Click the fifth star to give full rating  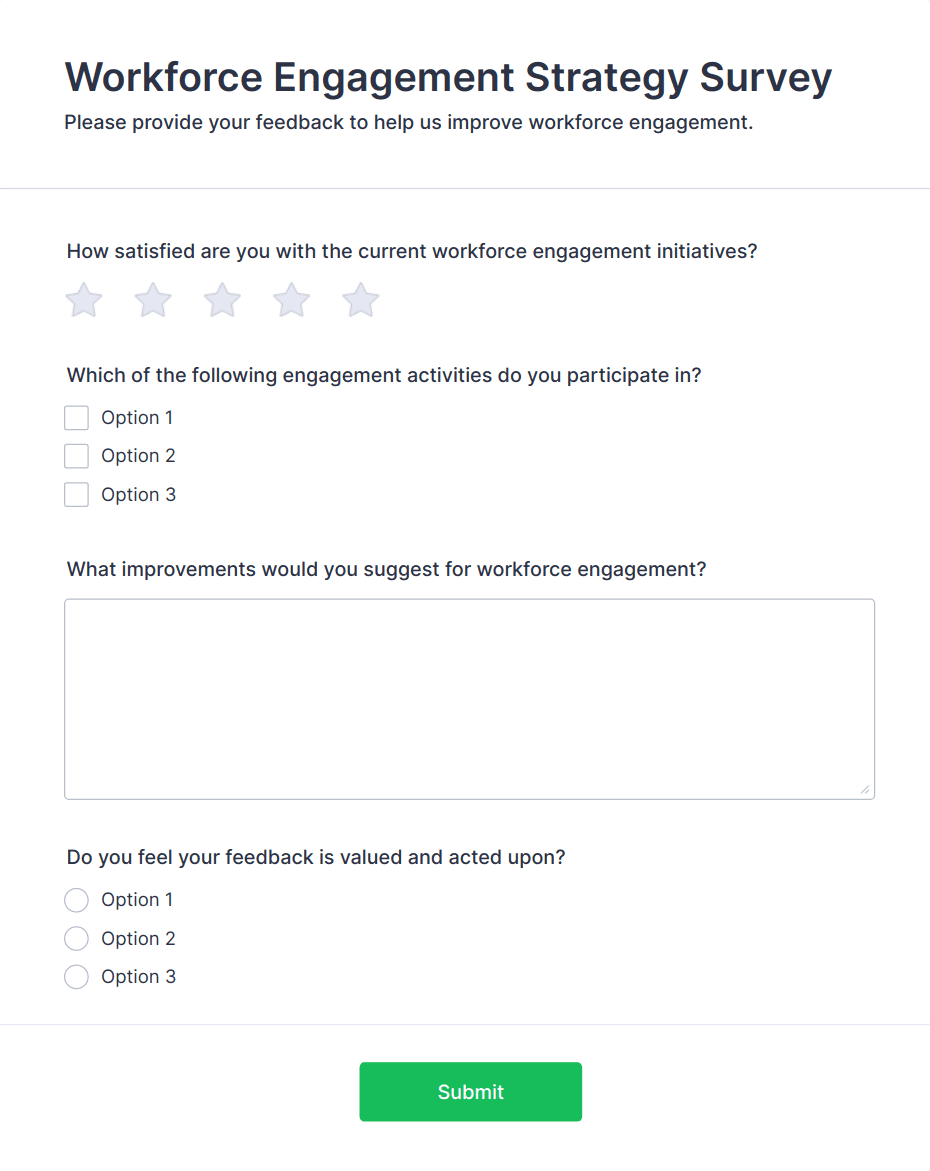click(x=359, y=299)
